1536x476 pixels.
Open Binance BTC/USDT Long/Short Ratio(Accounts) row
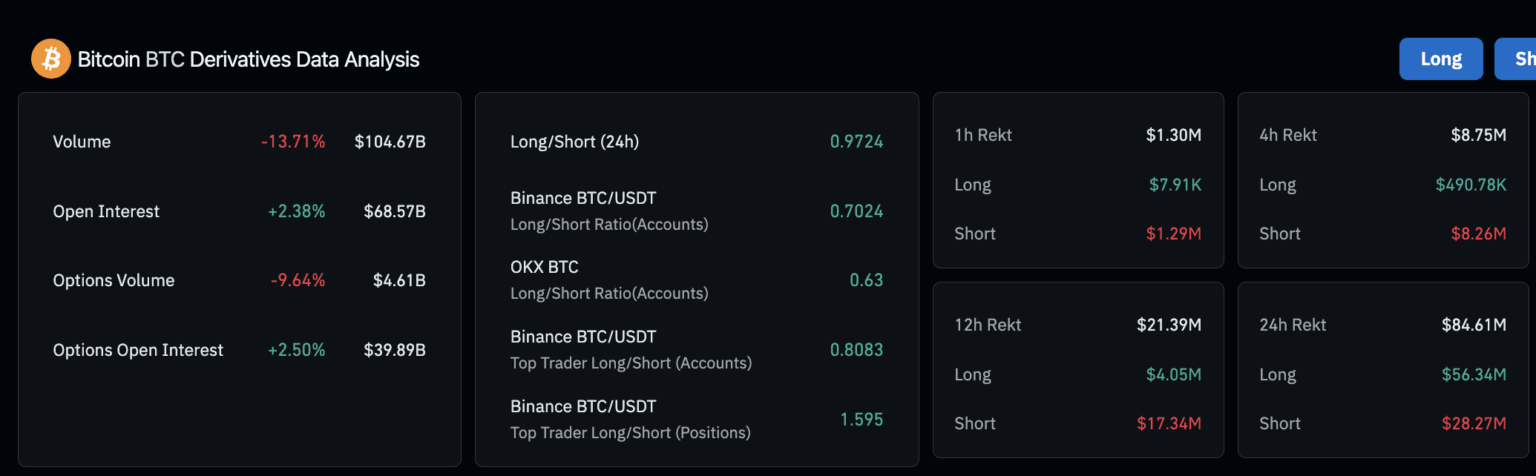point(609,211)
